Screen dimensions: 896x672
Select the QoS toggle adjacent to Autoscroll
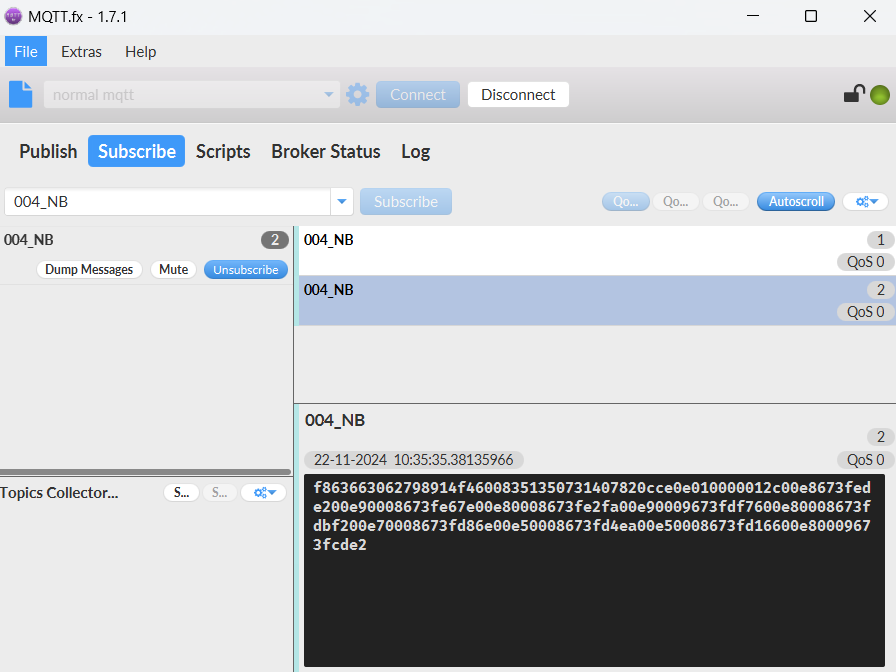point(726,202)
